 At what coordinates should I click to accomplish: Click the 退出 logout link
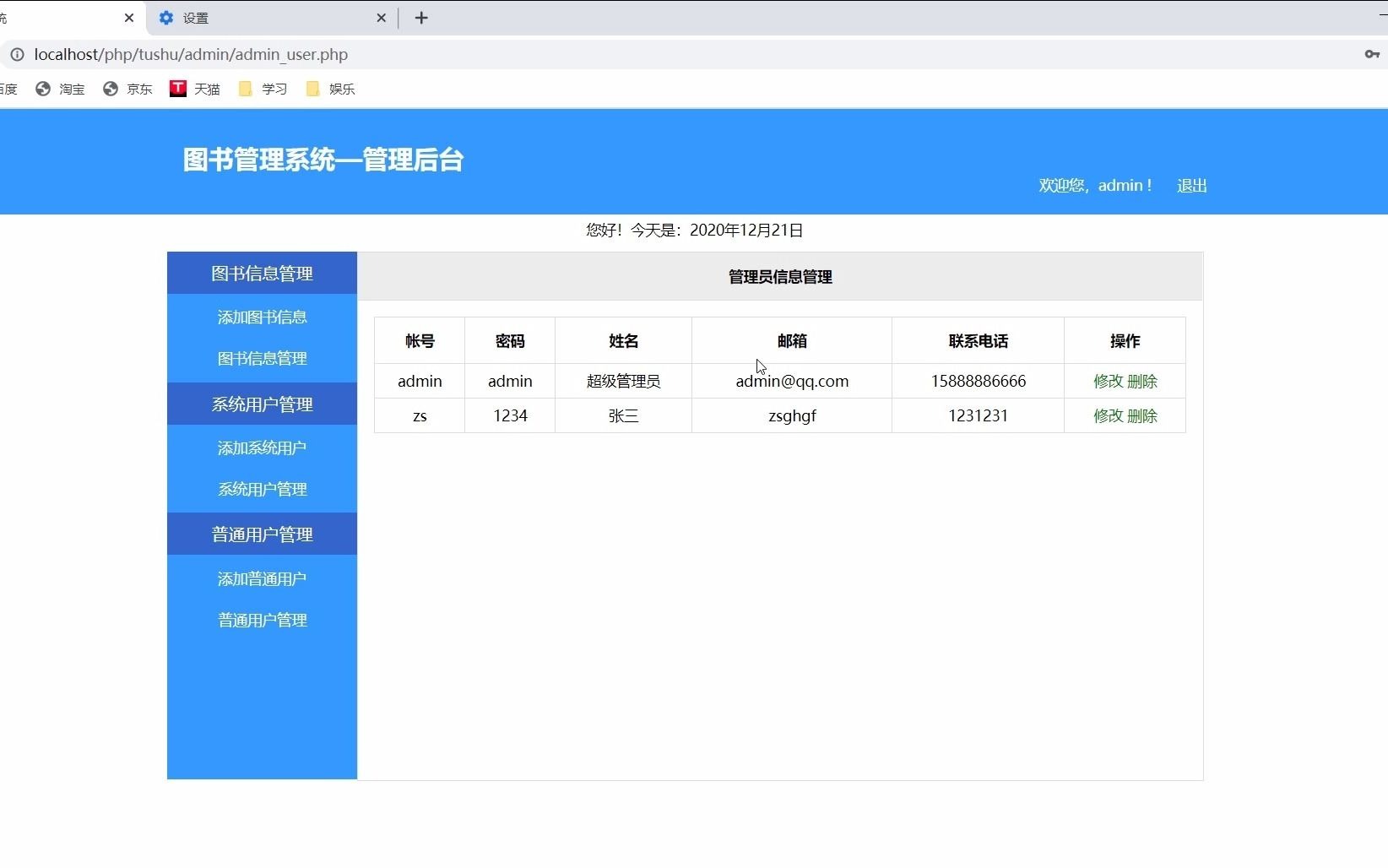pyautogui.click(x=1192, y=186)
